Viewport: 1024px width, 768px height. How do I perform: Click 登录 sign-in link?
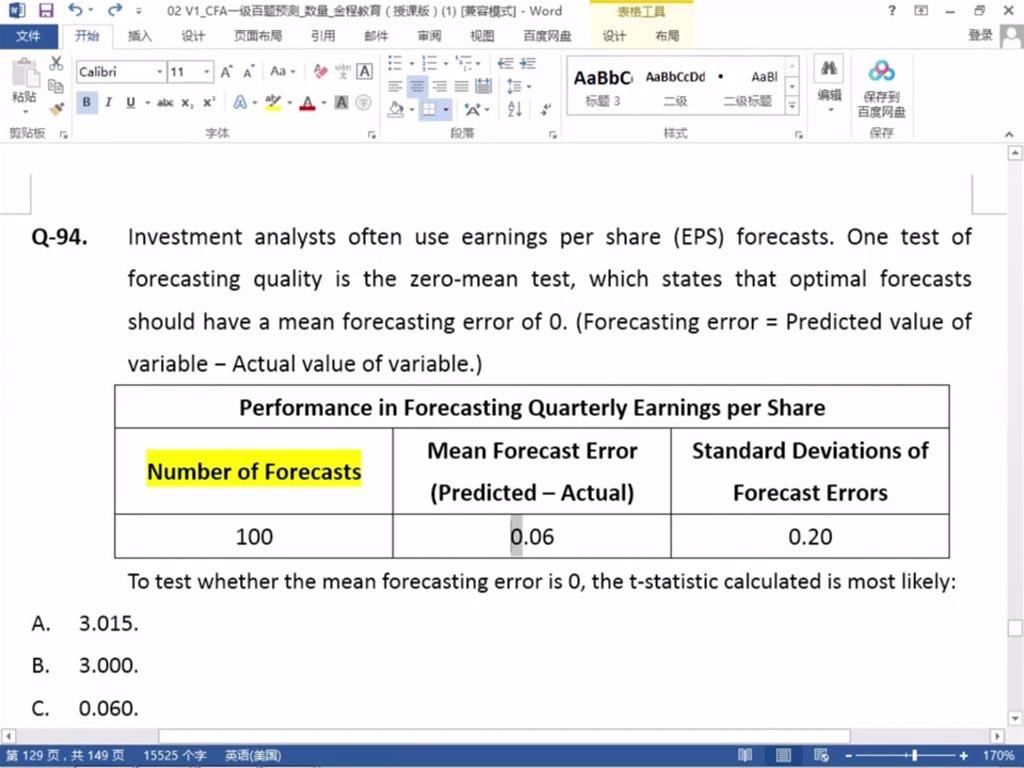point(980,35)
